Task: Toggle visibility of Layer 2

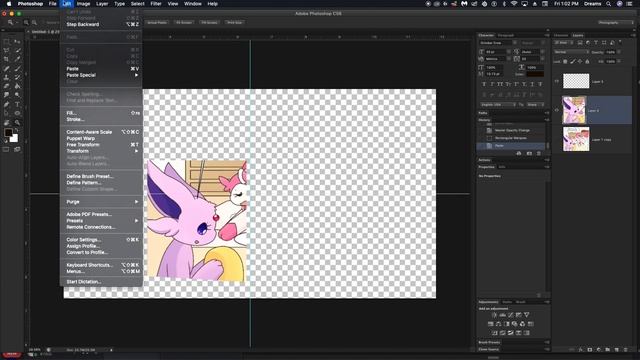Action: point(557,110)
